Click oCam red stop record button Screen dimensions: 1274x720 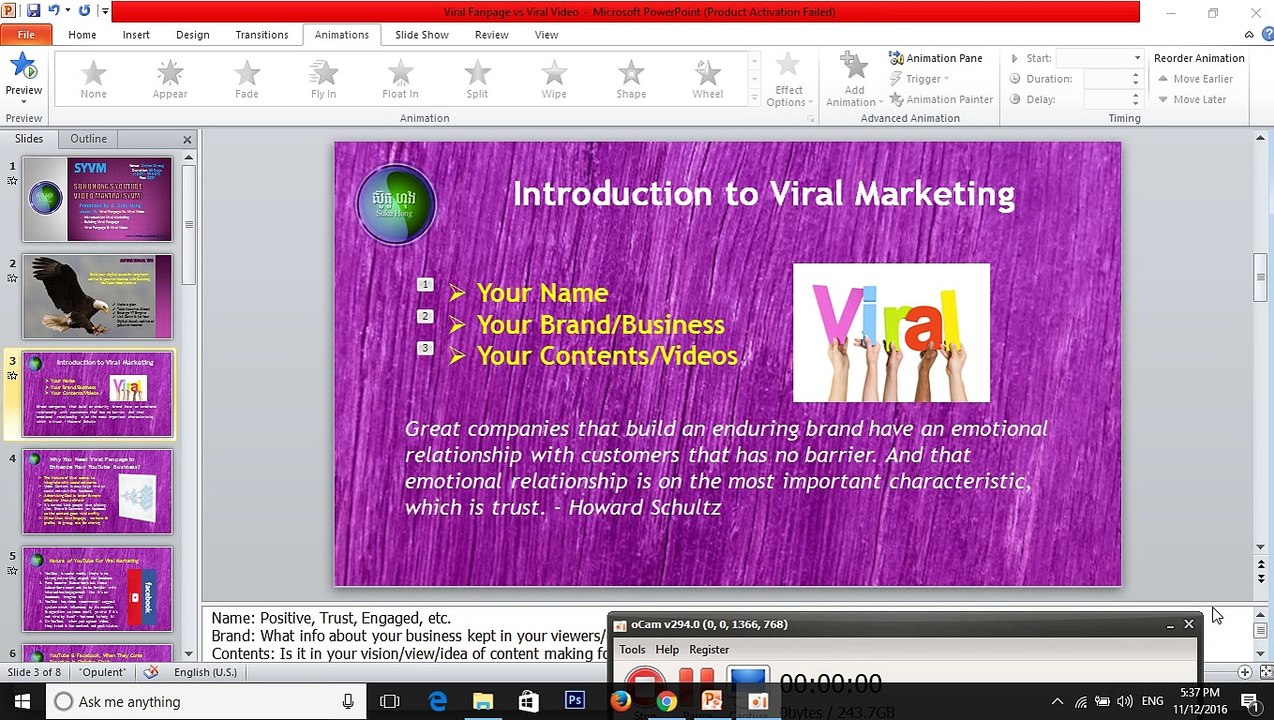[646, 685]
